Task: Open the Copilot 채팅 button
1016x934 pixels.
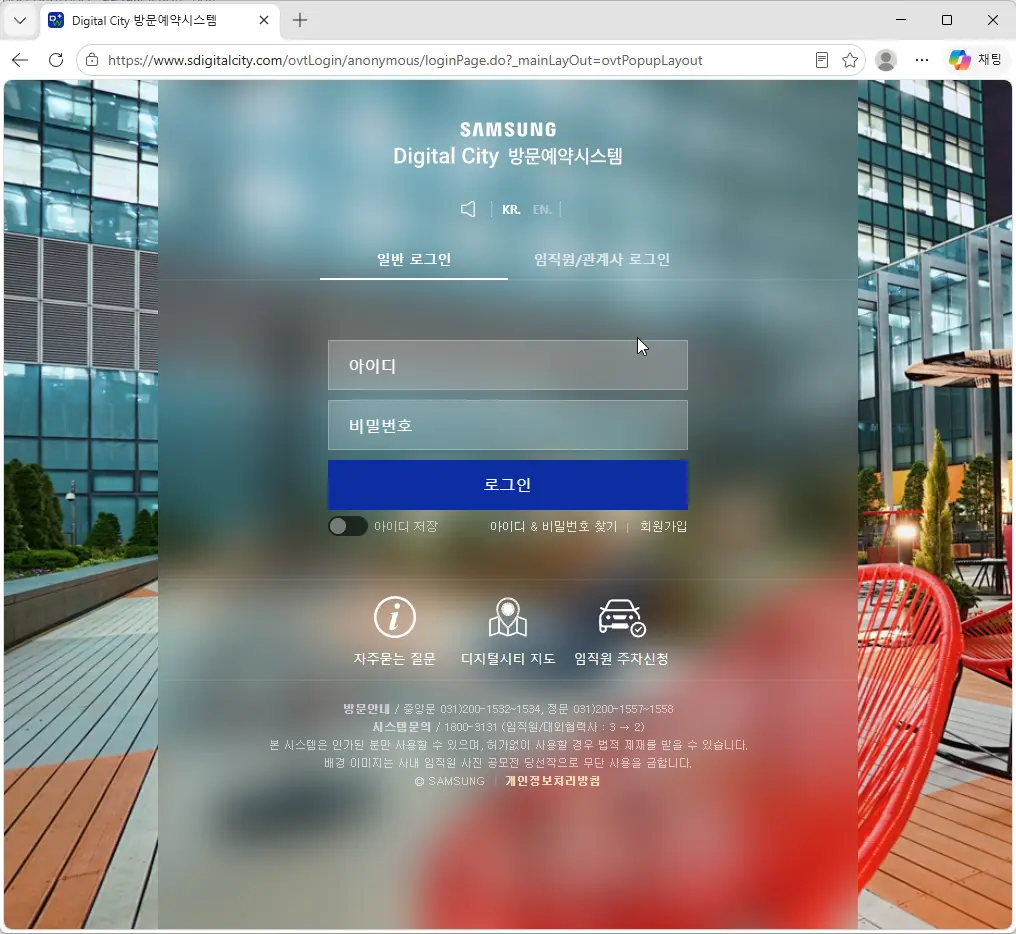Action: pos(975,60)
